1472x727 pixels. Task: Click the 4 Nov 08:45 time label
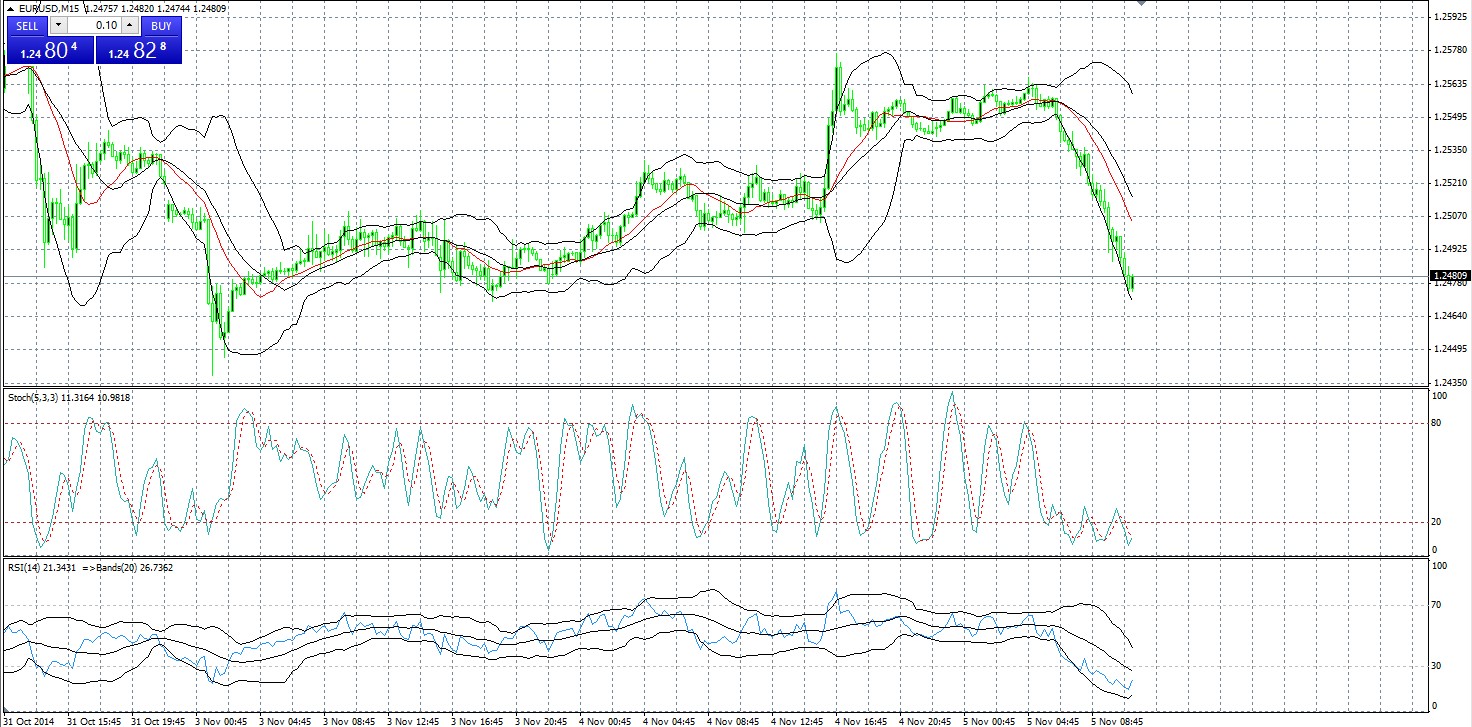click(733, 720)
